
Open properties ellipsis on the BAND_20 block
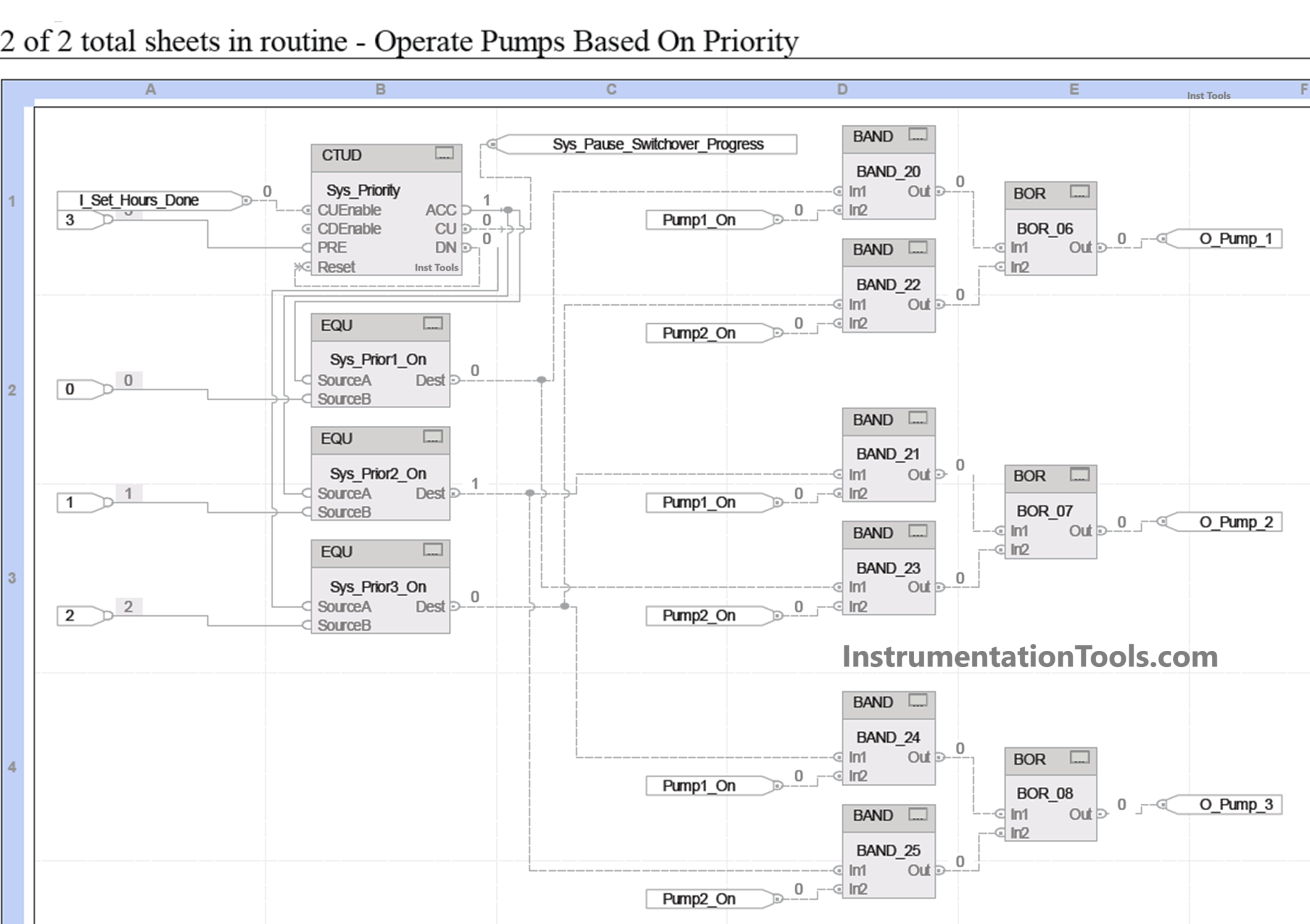[917, 135]
